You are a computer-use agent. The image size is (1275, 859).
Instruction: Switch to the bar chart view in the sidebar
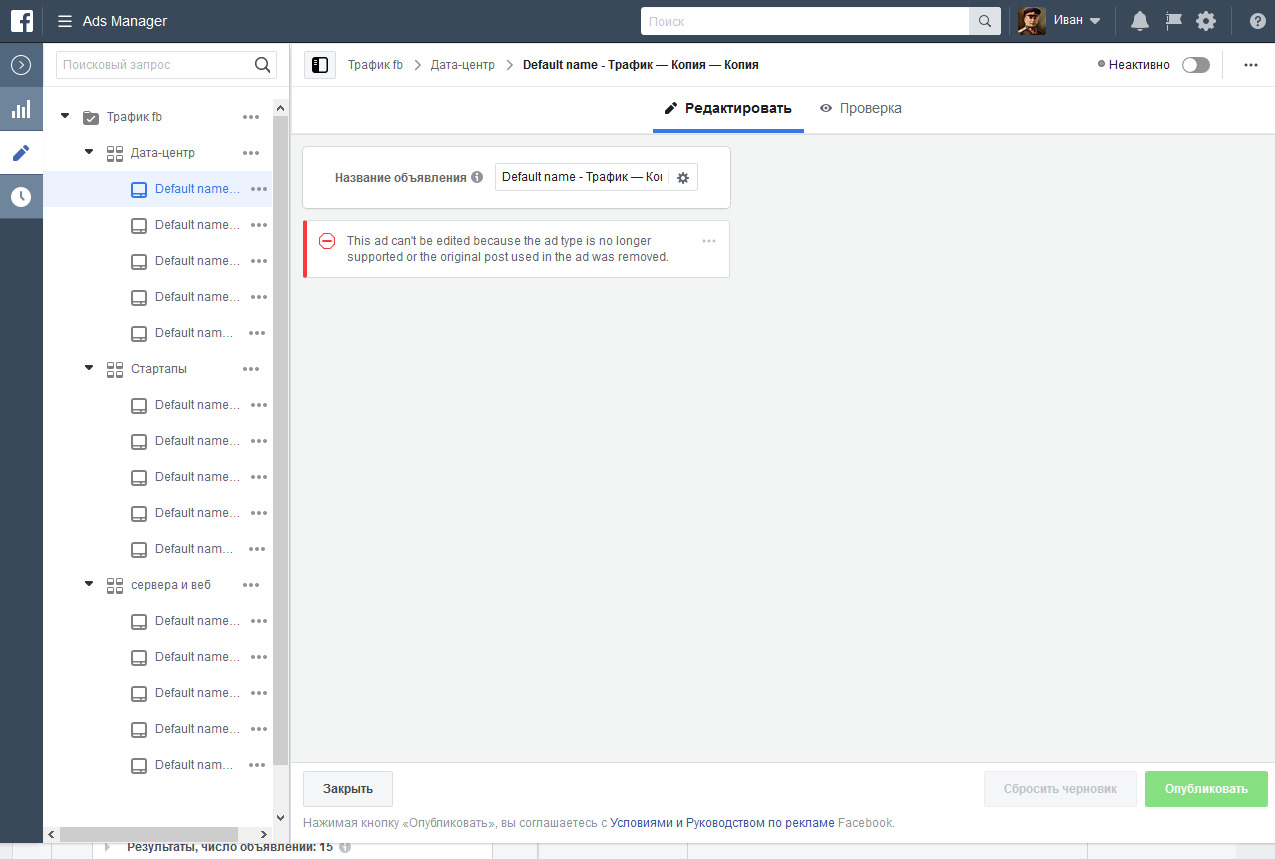(x=21, y=109)
